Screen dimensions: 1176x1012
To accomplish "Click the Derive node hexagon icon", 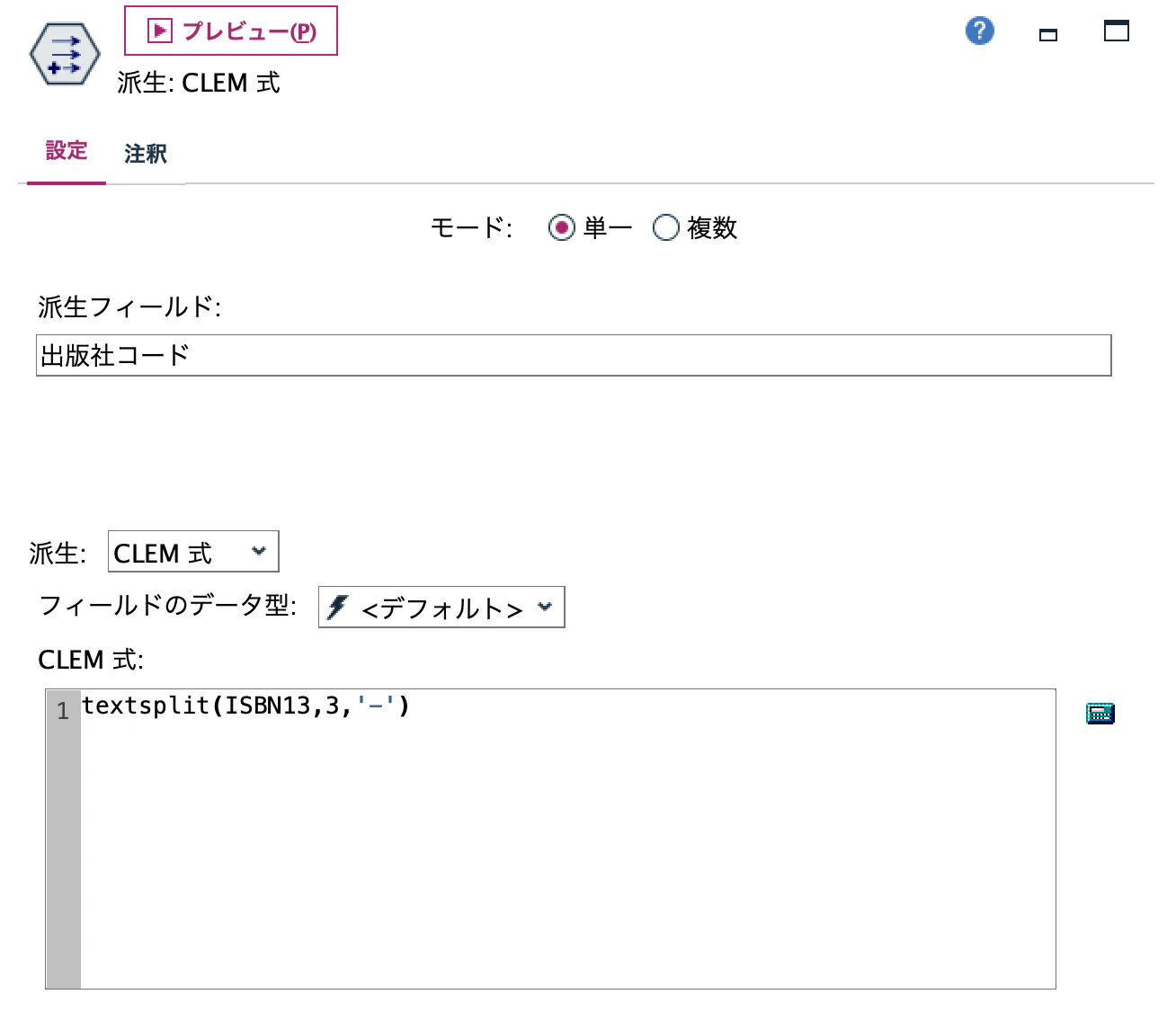I will click(x=65, y=55).
